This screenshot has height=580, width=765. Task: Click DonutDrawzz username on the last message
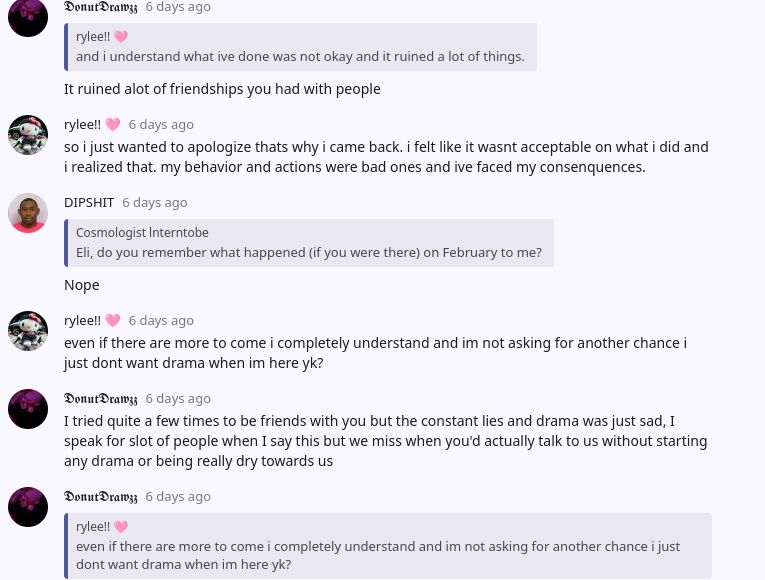pos(101,496)
